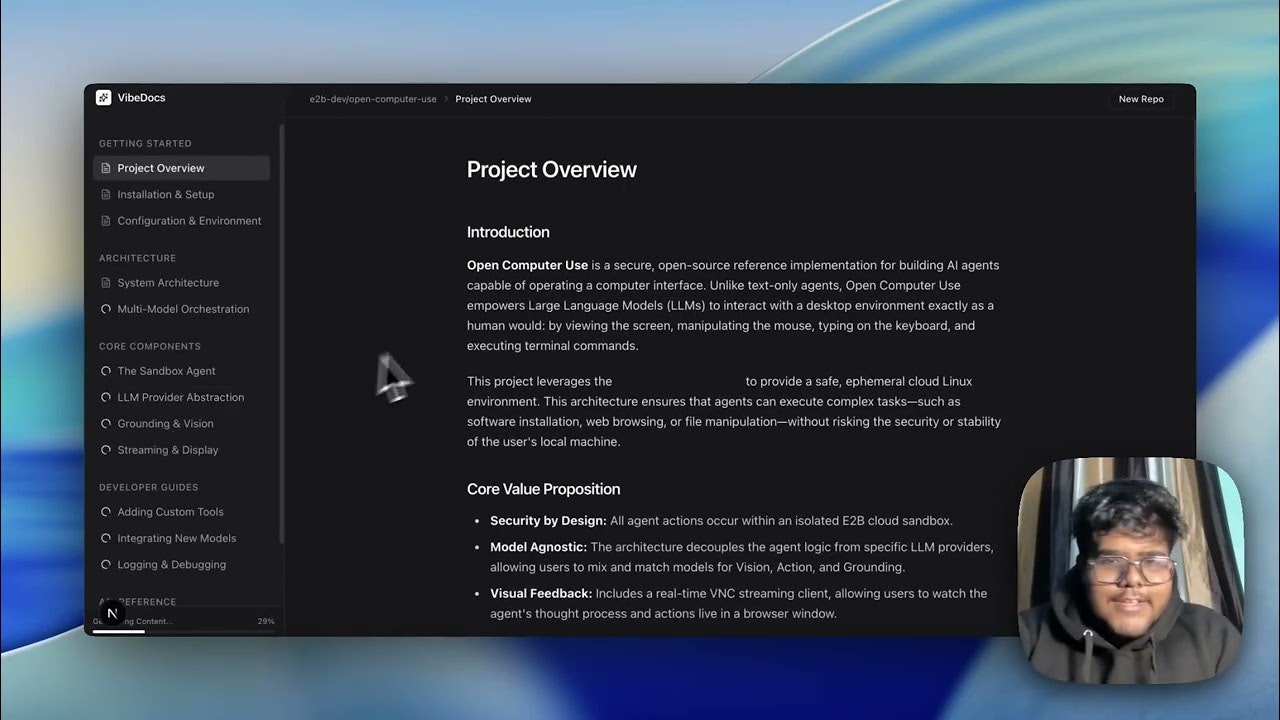
Task: Collapse the DEVELOPER GUIDES section
Action: 148,486
